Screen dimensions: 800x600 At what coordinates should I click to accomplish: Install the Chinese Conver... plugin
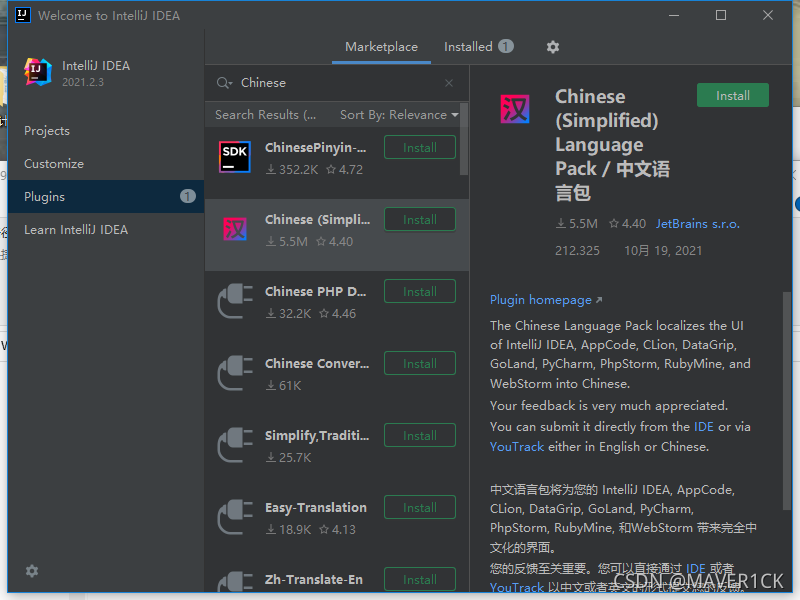pos(419,363)
